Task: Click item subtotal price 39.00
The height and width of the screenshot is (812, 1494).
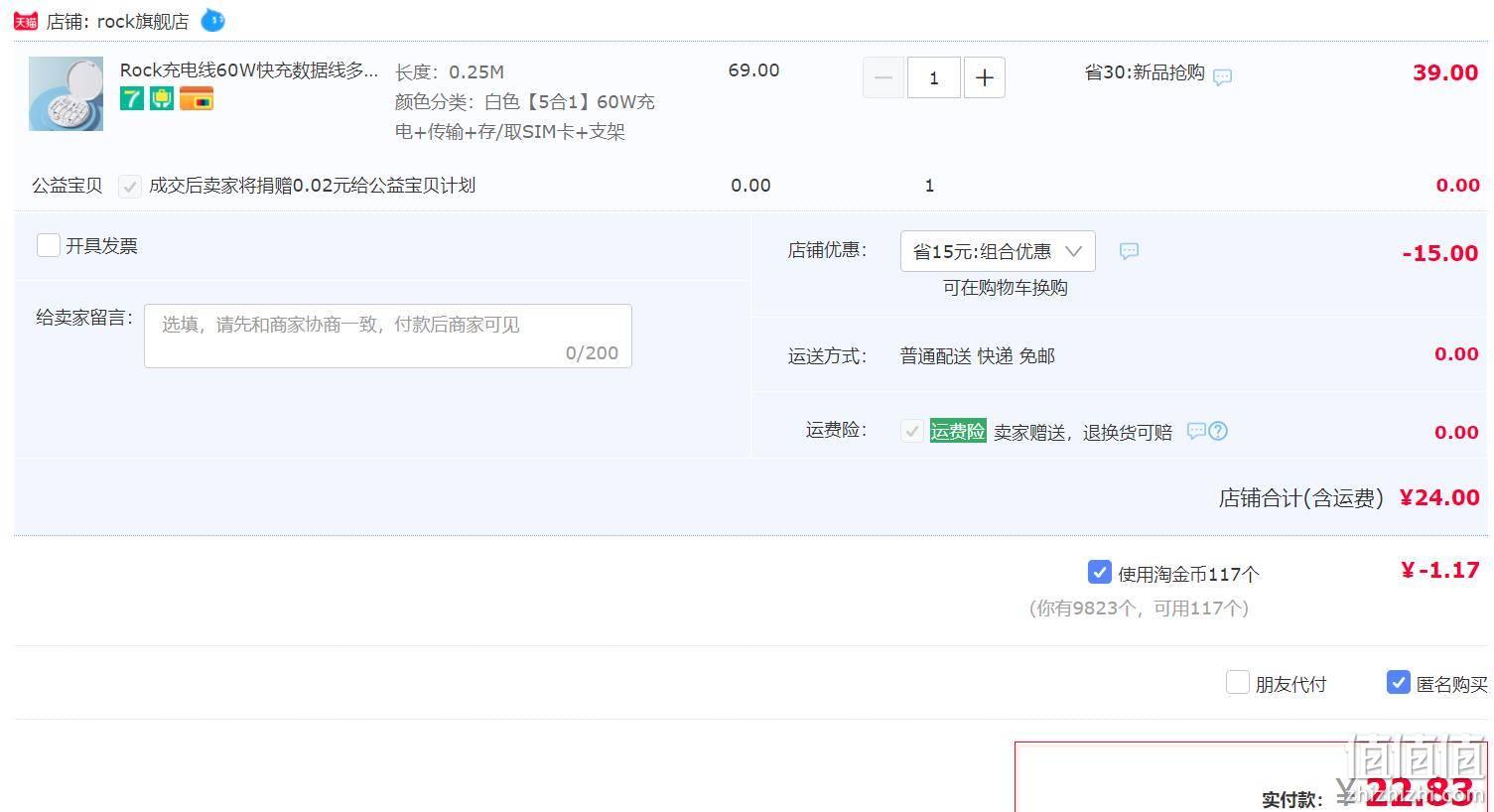Action: click(1445, 72)
